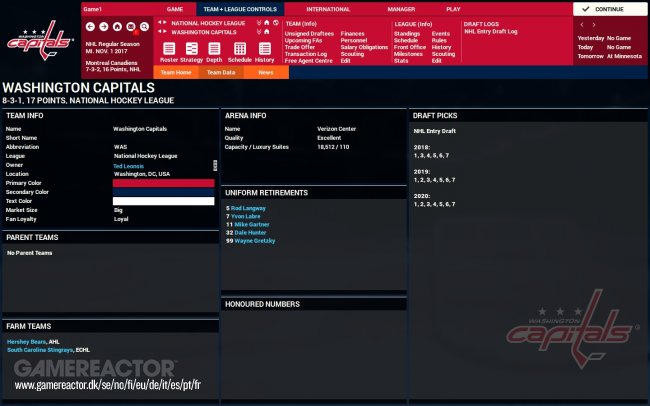Select At Minnesota game for Tomorrow
The width and height of the screenshot is (650, 406).
tap(624, 56)
